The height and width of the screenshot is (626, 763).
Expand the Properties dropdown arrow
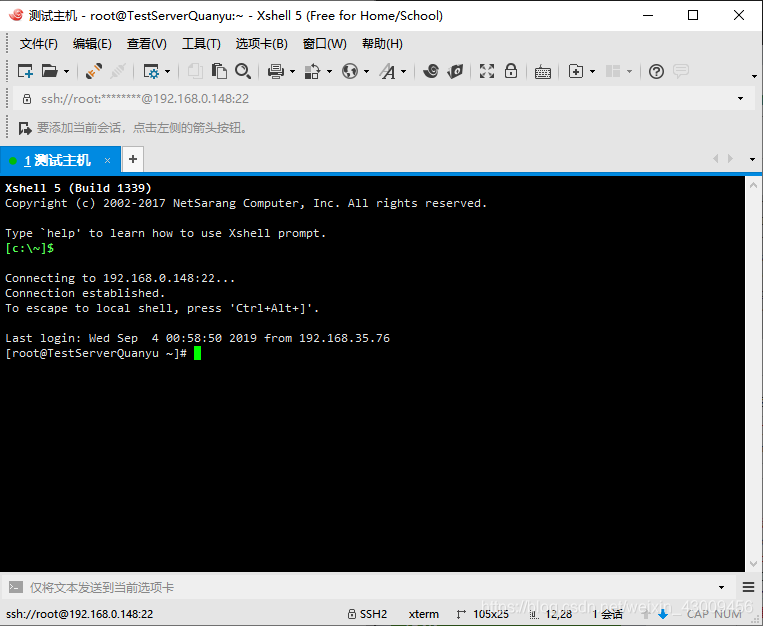[167, 72]
